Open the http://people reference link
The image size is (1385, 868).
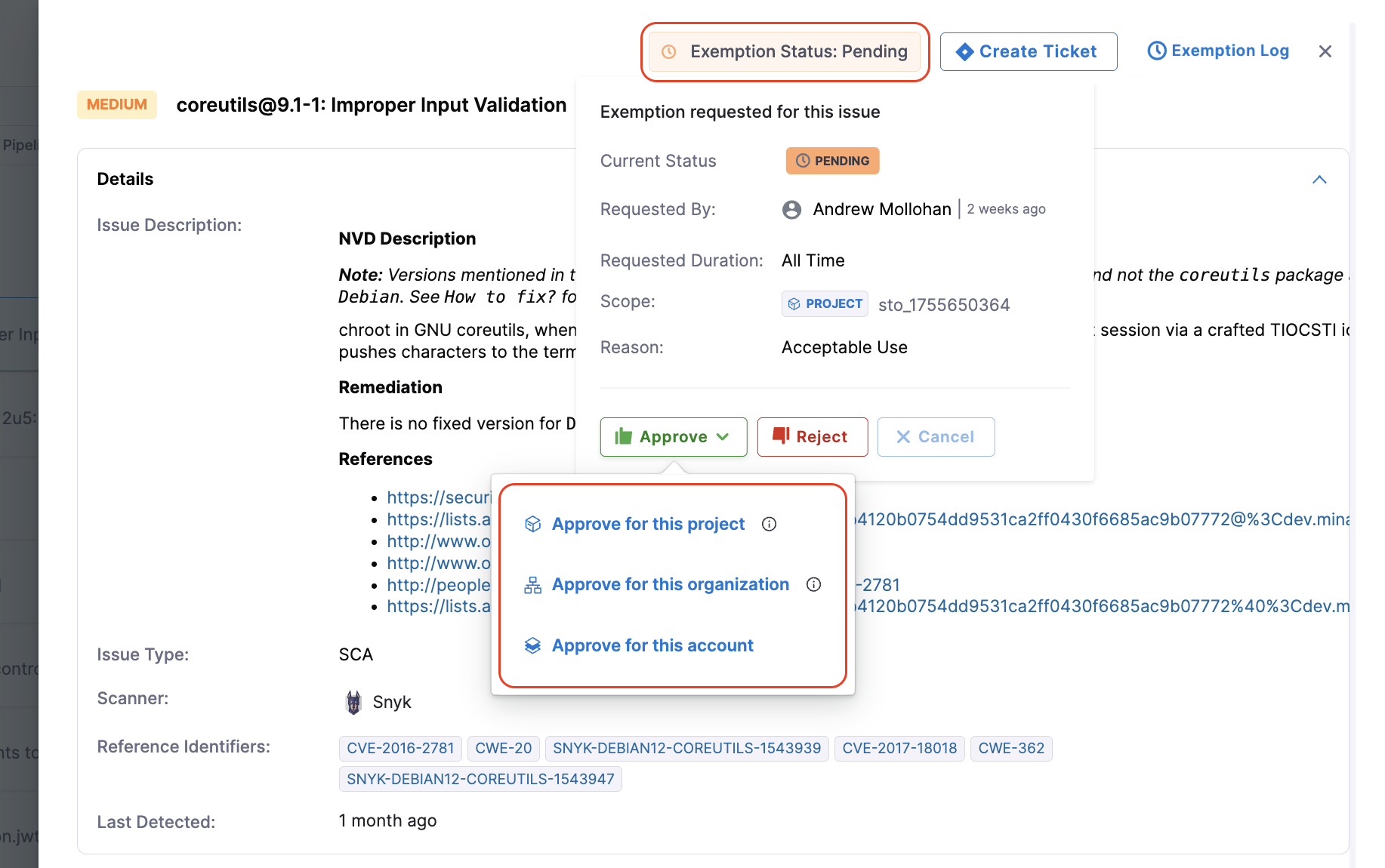pyautogui.click(x=439, y=585)
